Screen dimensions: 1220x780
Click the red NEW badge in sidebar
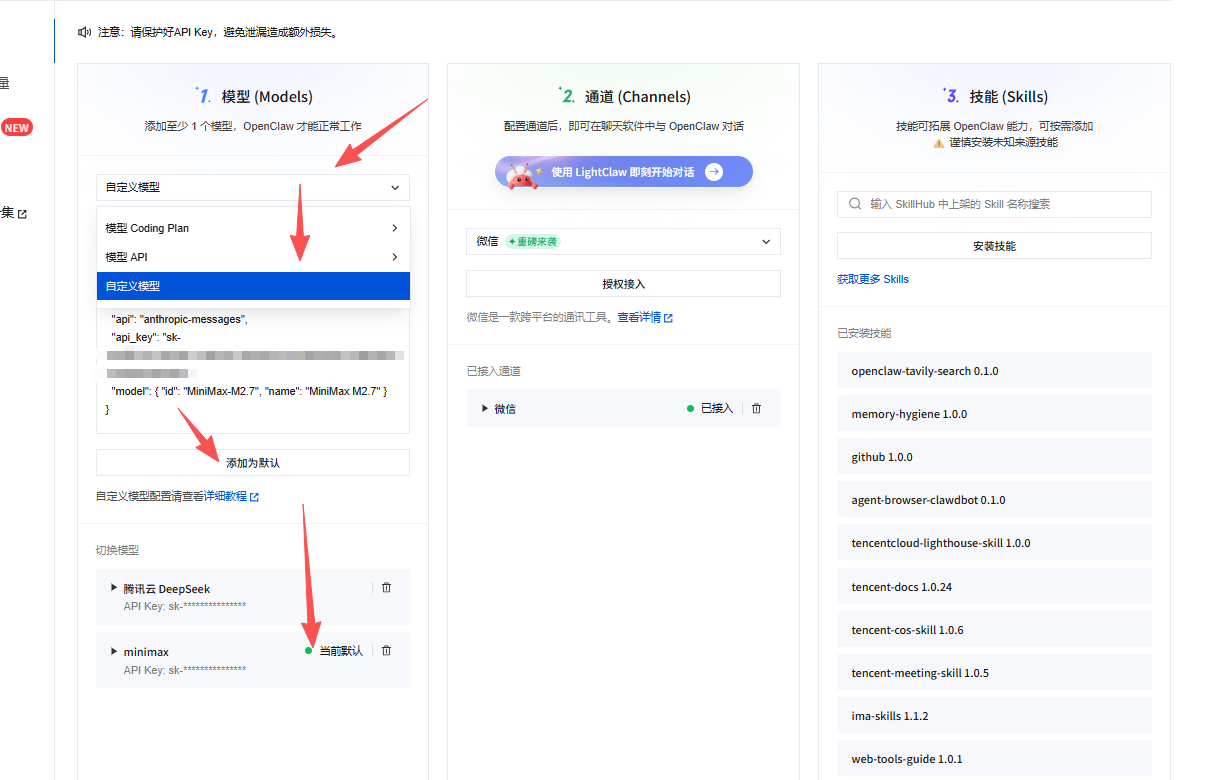pyautogui.click(x=16, y=127)
